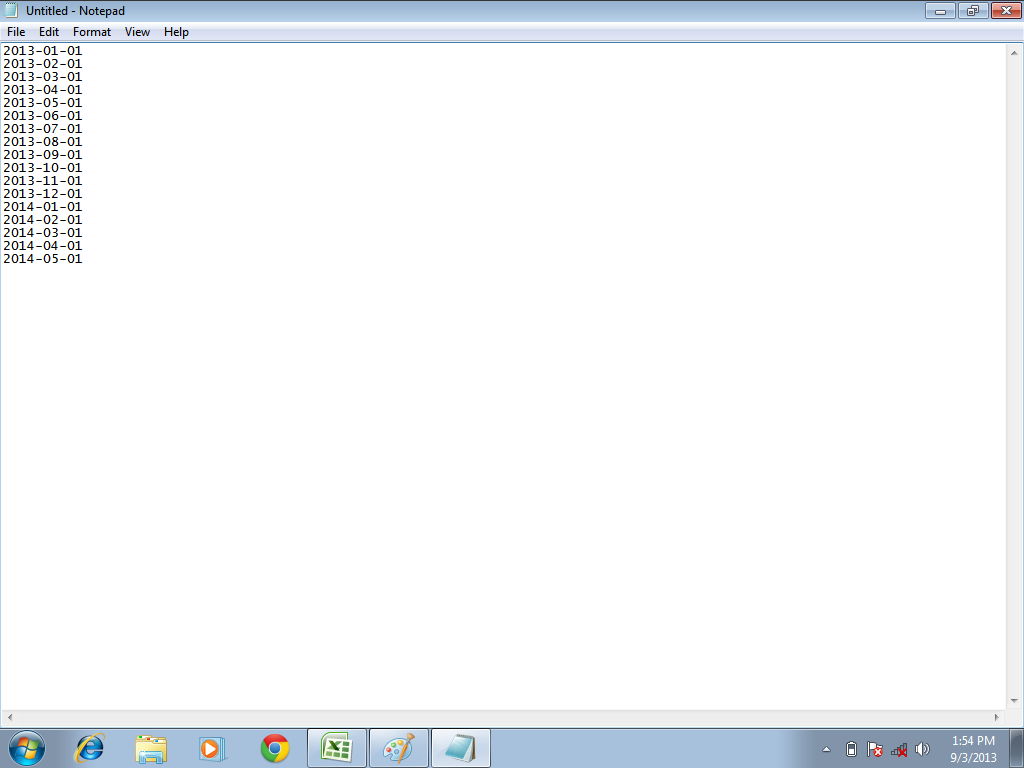Viewport: 1024px width, 768px height.
Task: Click the horizontal scrollbar right arrow
Action: pyautogui.click(x=997, y=717)
